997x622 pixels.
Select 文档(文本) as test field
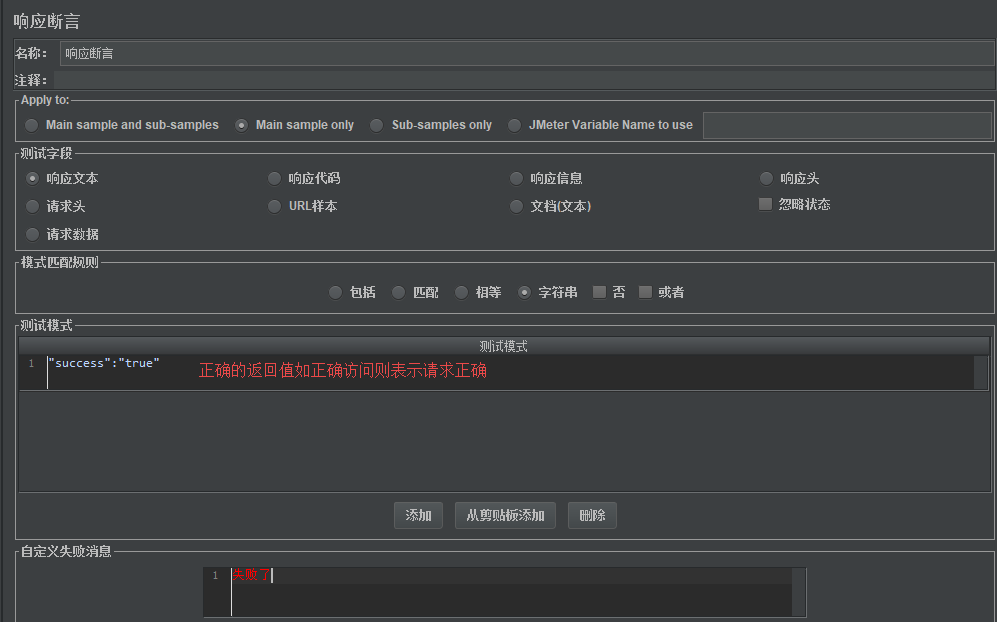point(516,206)
